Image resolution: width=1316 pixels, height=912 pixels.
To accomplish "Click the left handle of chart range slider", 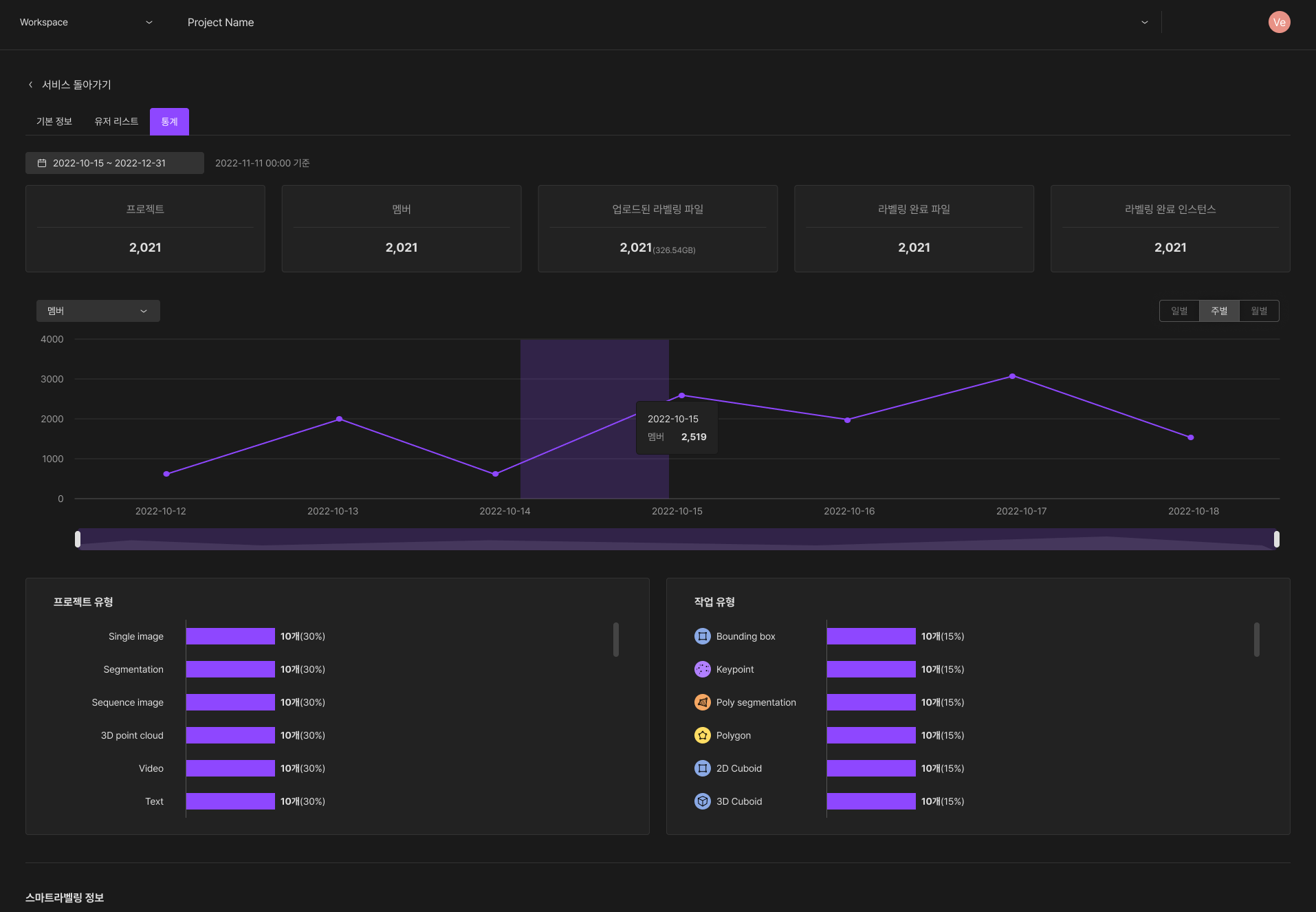I will tap(78, 539).
